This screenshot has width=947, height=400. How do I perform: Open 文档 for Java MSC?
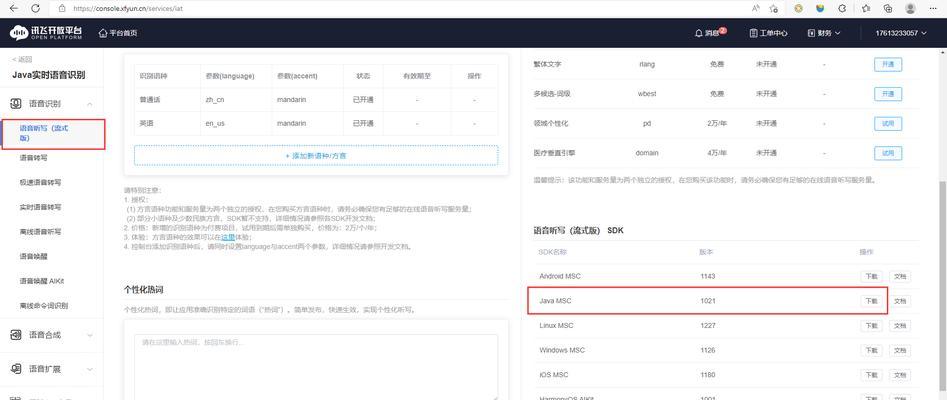900,301
